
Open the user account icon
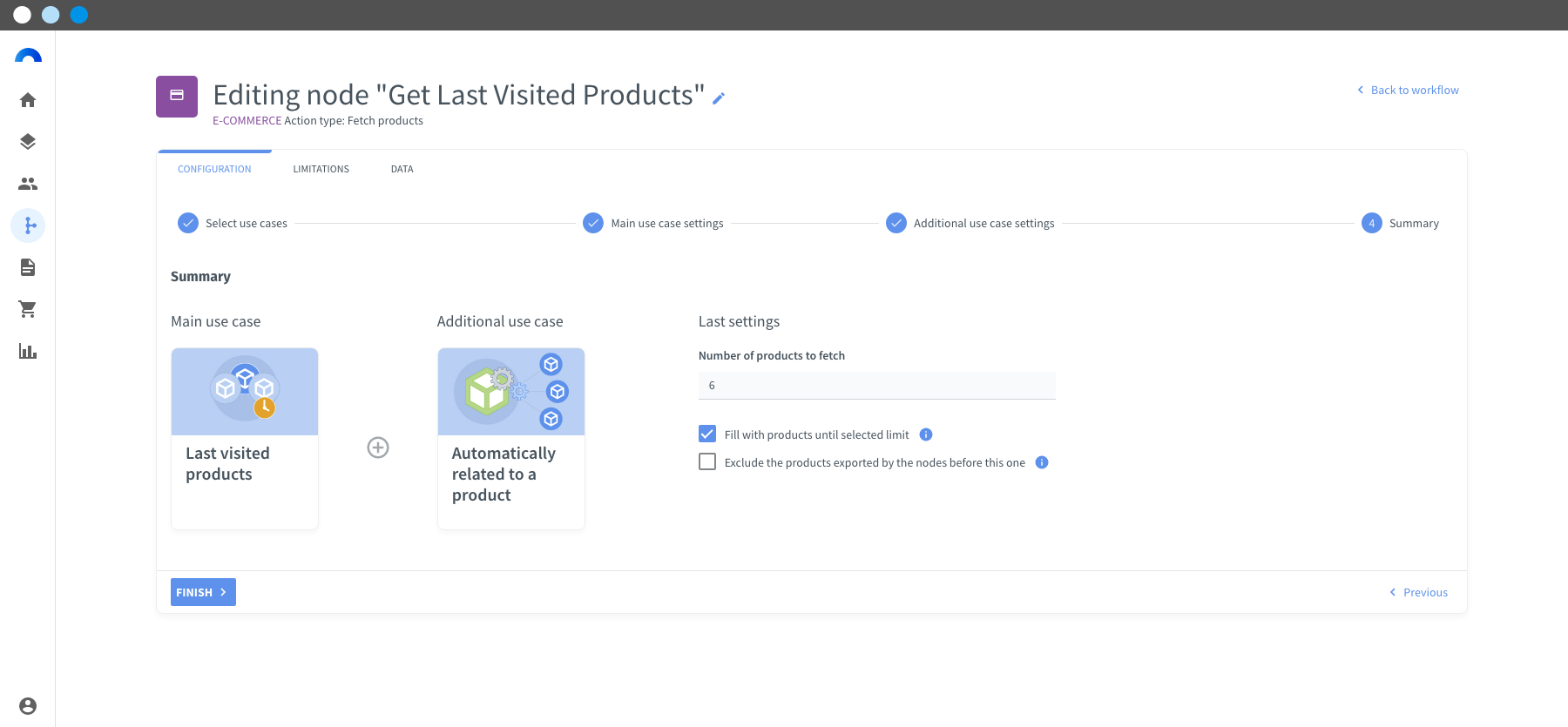pos(28,706)
